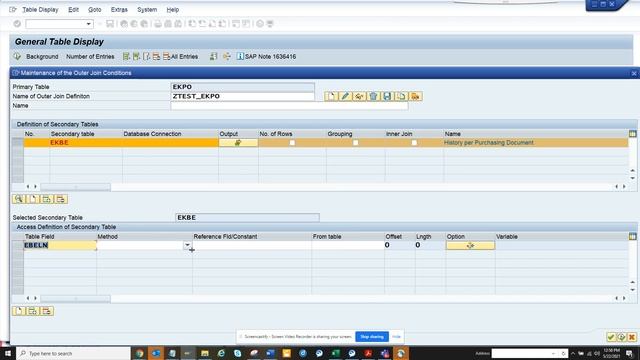This screenshot has width=640, height=360.
Task: Click green check Enter icon in toolbar
Action: 17,24
